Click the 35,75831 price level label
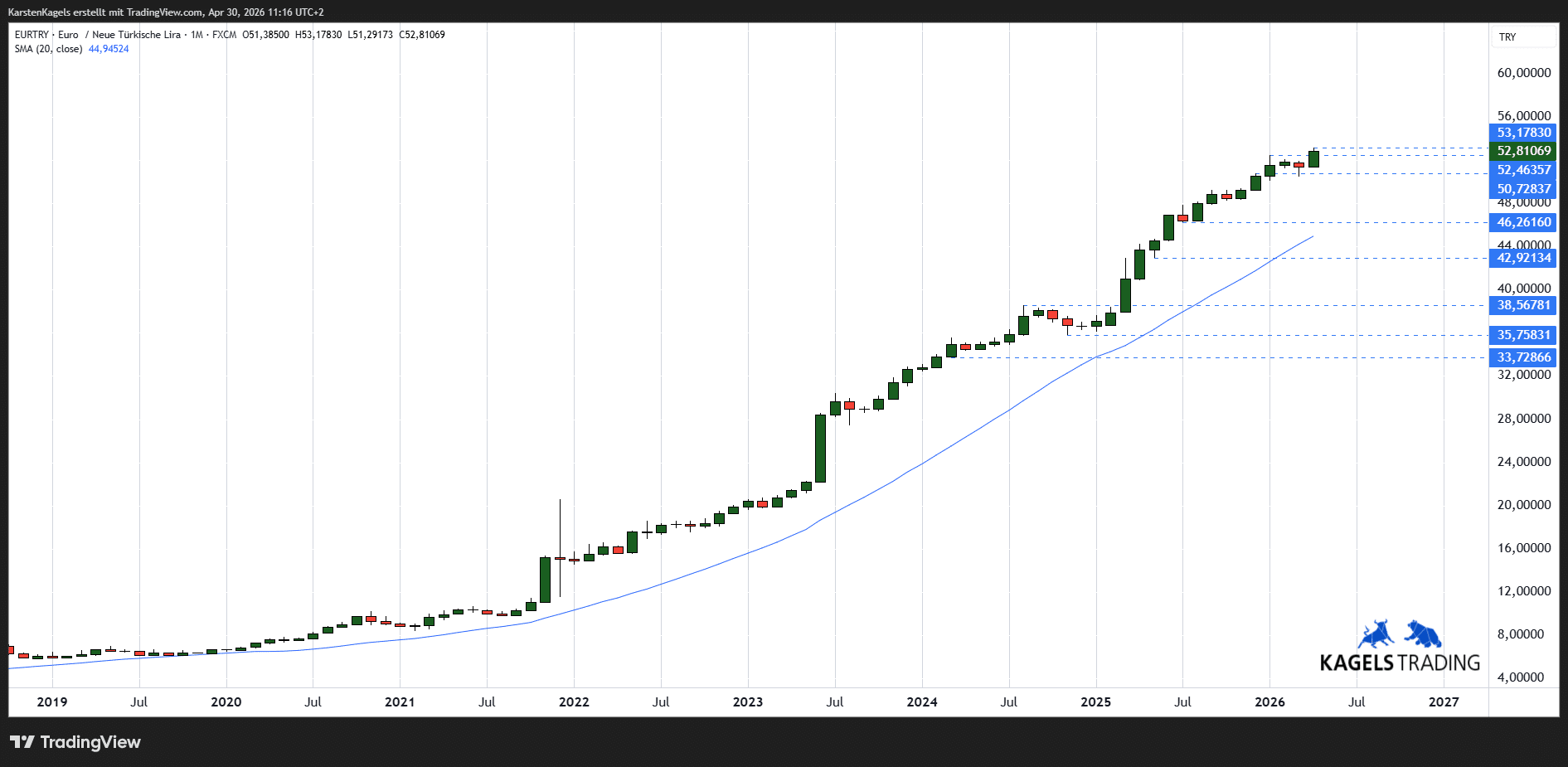The height and width of the screenshot is (767, 1568). click(x=1523, y=335)
